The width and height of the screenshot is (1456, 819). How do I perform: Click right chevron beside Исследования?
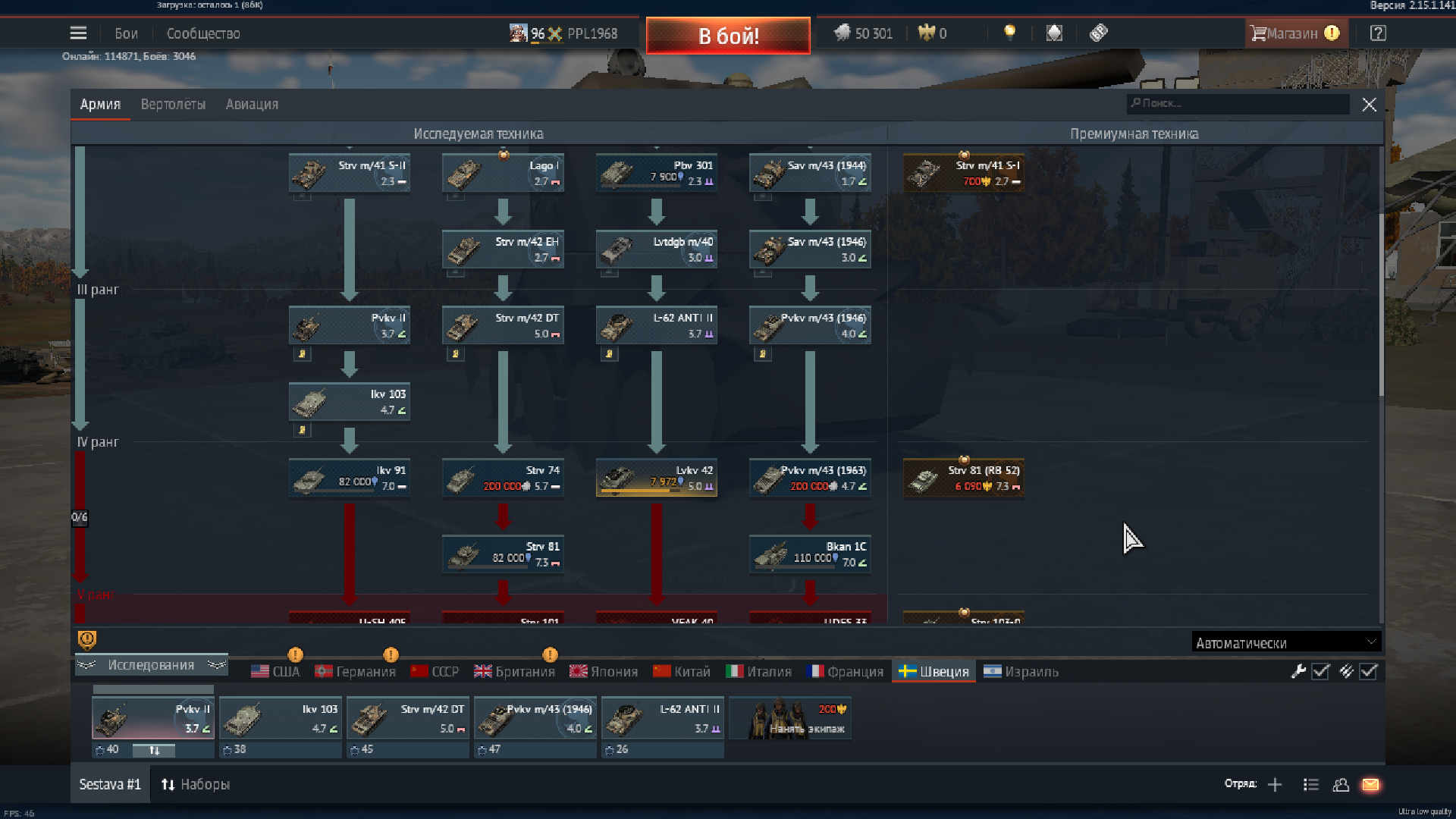(x=217, y=665)
